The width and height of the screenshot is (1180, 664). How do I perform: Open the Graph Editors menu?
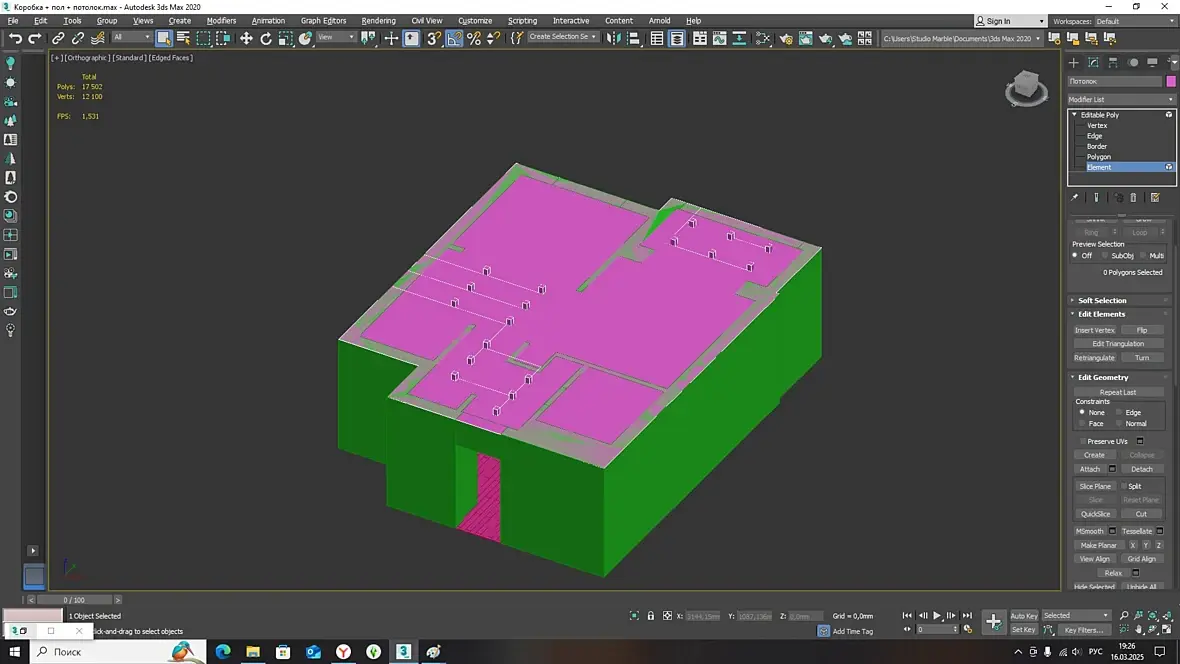323,20
